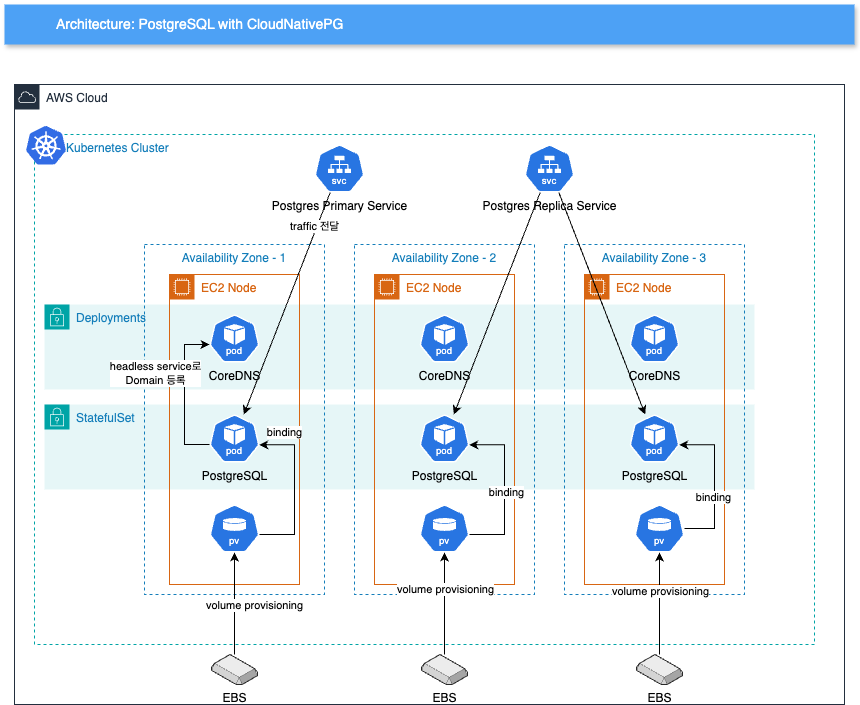Select the CoreDNS pod in Availability Zone 3

click(x=654, y=339)
